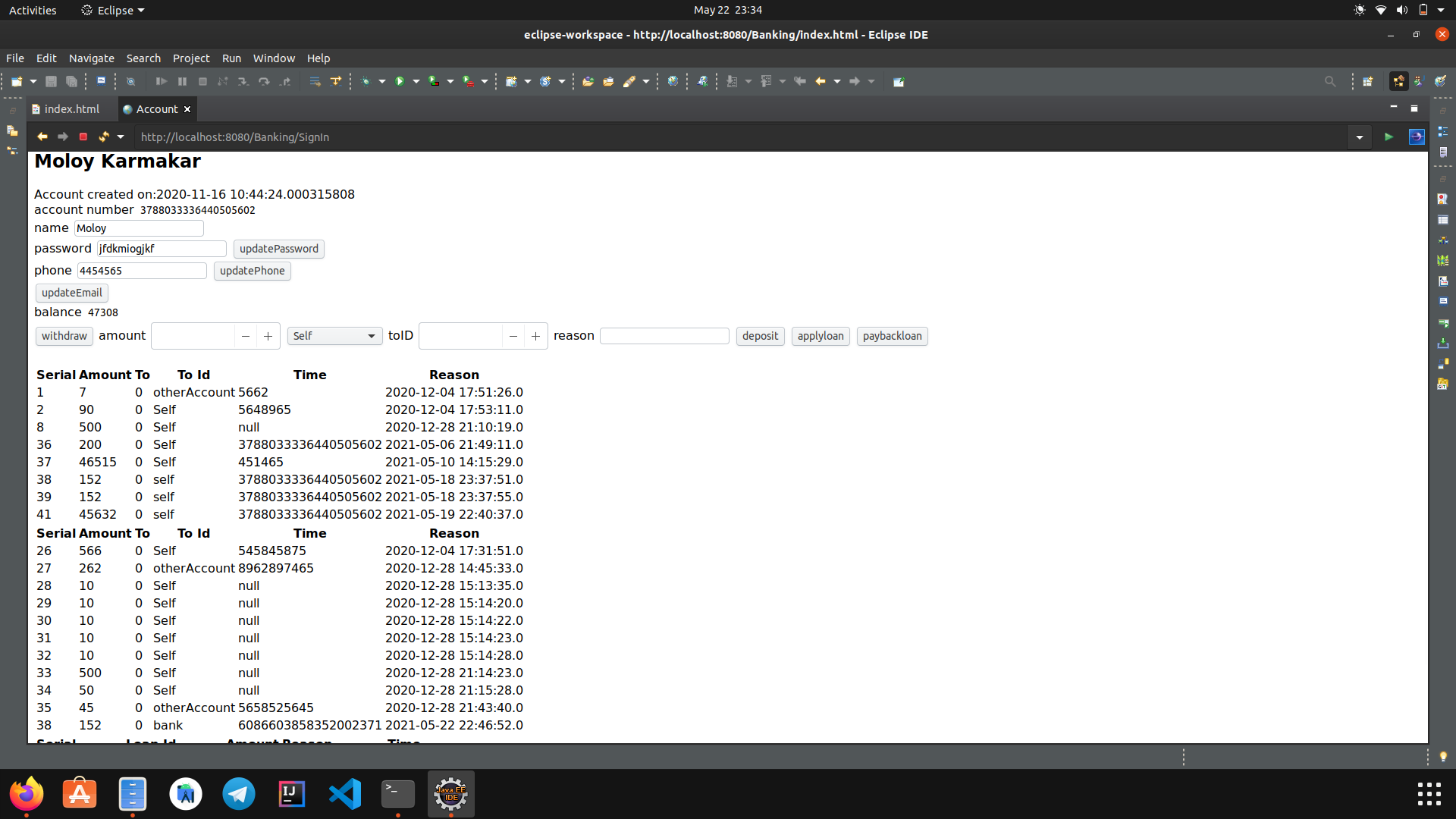Image resolution: width=1456 pixels, height=819 pixels.
Task: Click the updatePassword button
Action: click(278, 249)
